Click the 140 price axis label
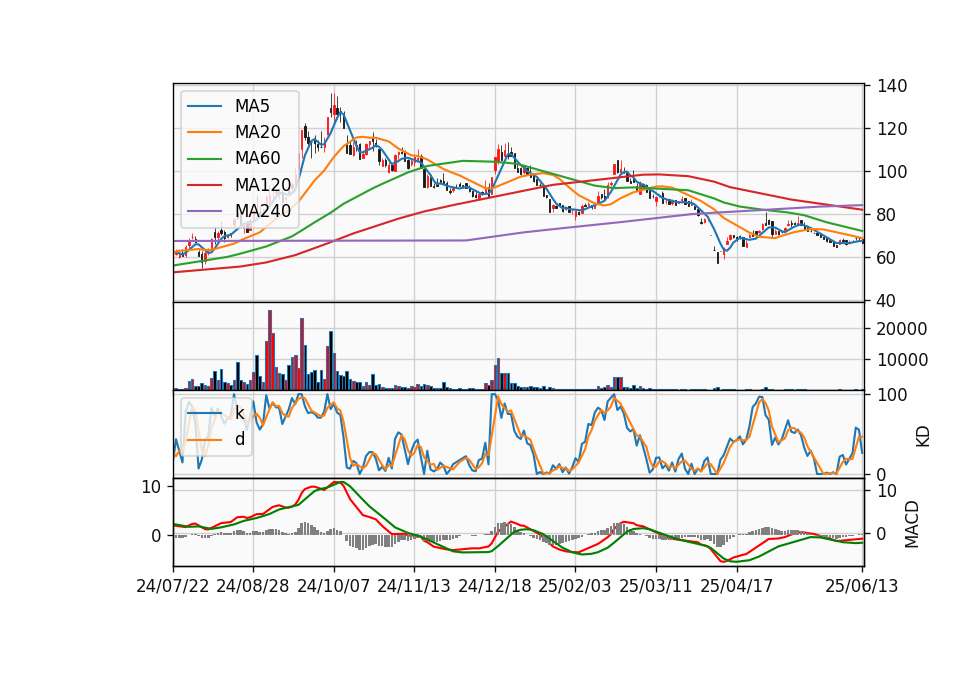This screenshot has width=960, height=690. (892, 86)
